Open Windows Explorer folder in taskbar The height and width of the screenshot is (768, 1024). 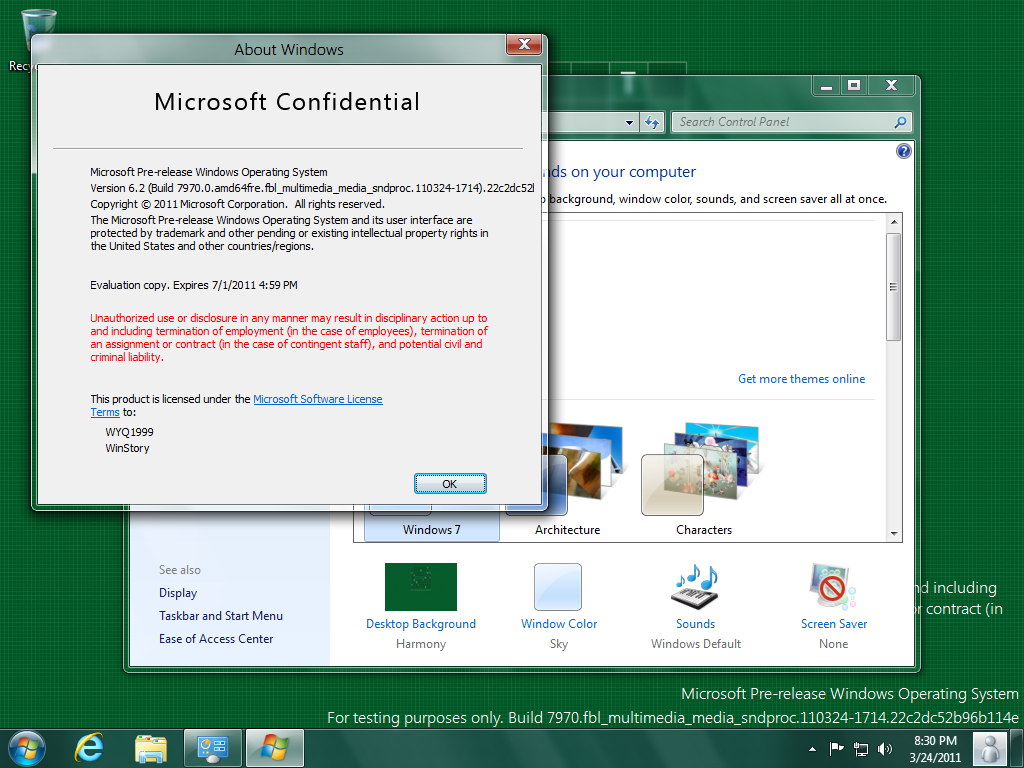[x=151, y=748]
